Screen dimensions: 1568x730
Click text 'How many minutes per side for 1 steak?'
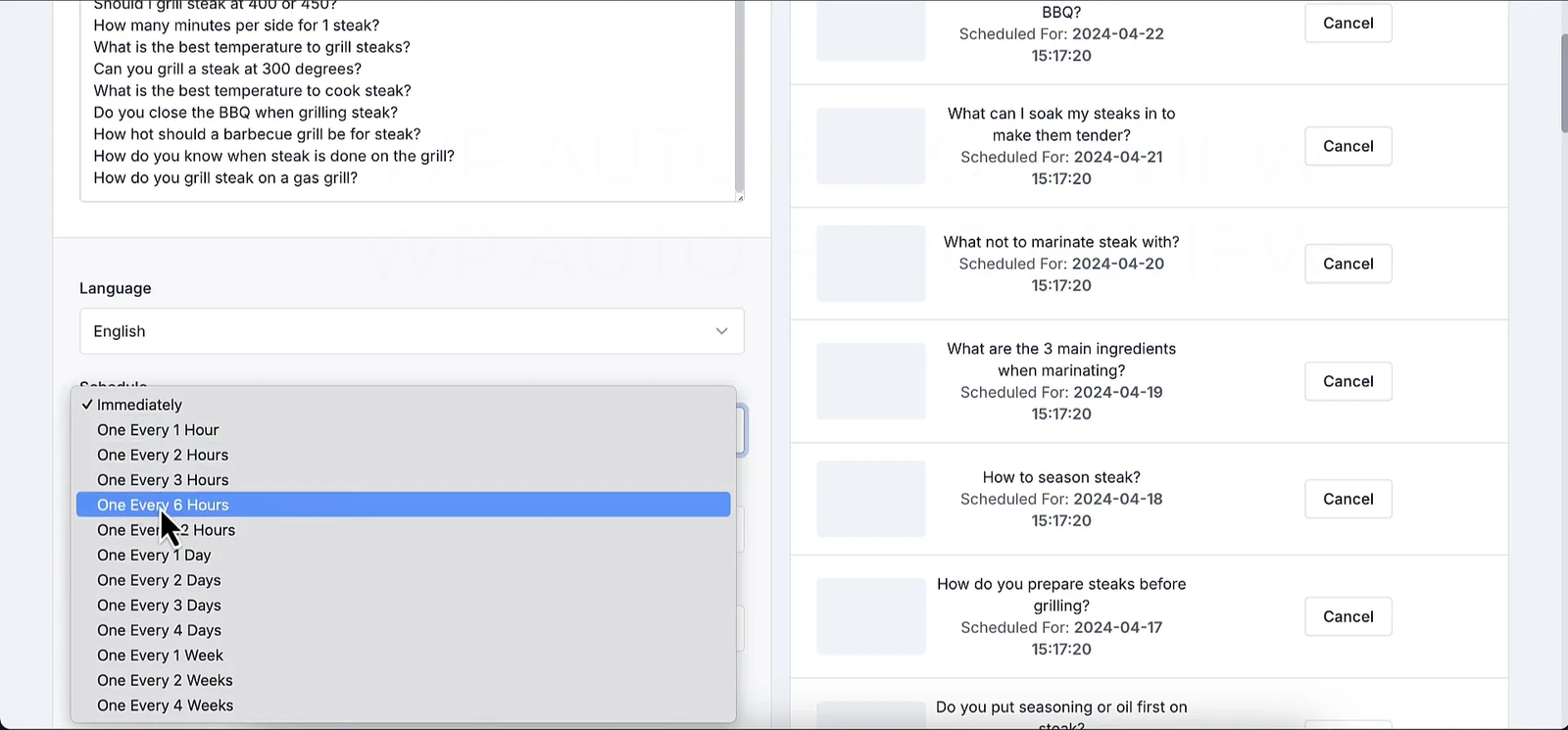[x=236, y=25]
